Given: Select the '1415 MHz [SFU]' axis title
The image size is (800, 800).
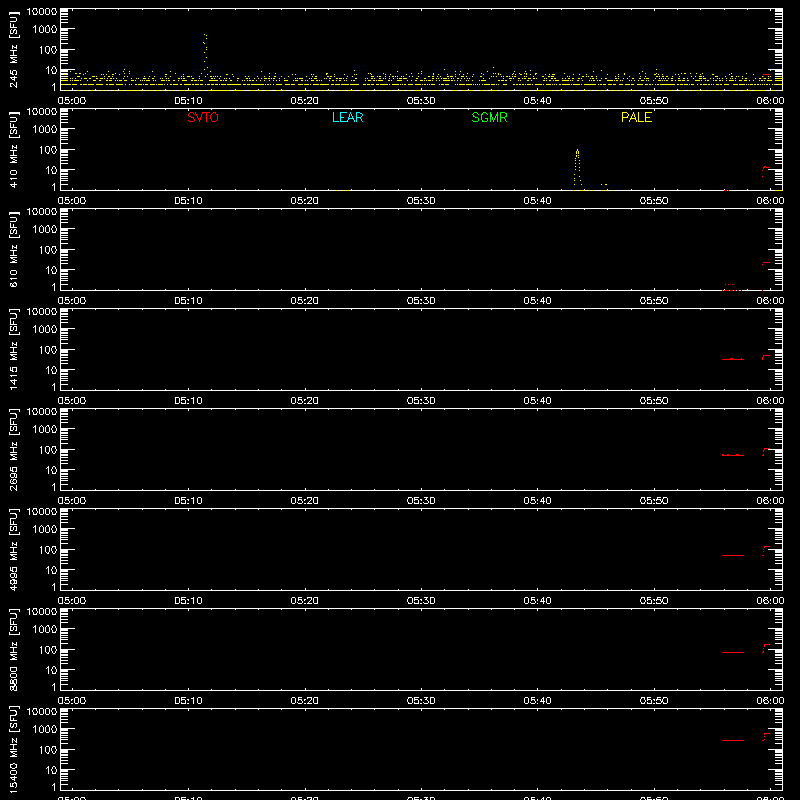Looking at the screenshot, I should click(x=13, y=349).
